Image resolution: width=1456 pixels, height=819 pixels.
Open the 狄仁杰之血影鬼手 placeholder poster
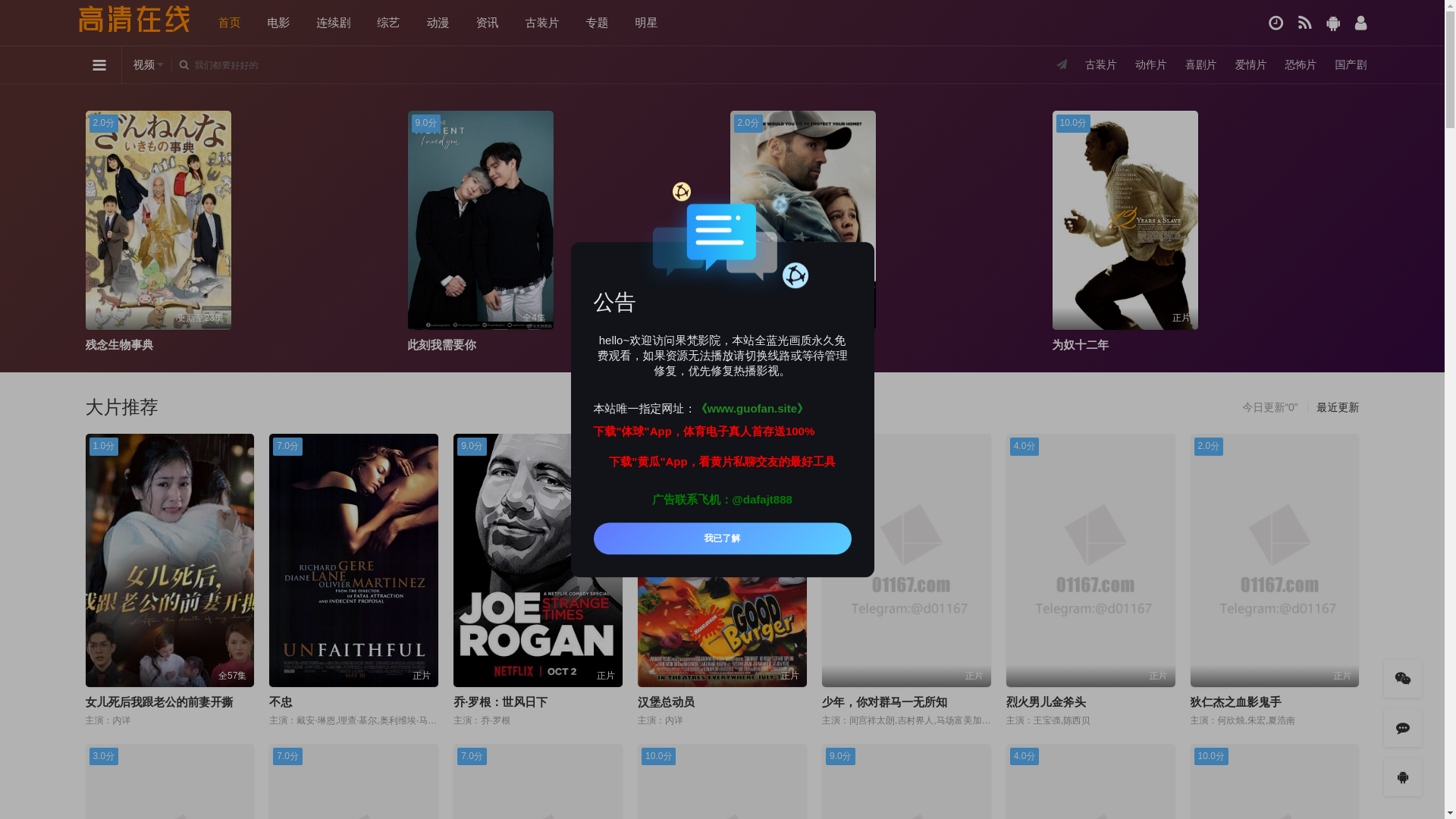1275,560
